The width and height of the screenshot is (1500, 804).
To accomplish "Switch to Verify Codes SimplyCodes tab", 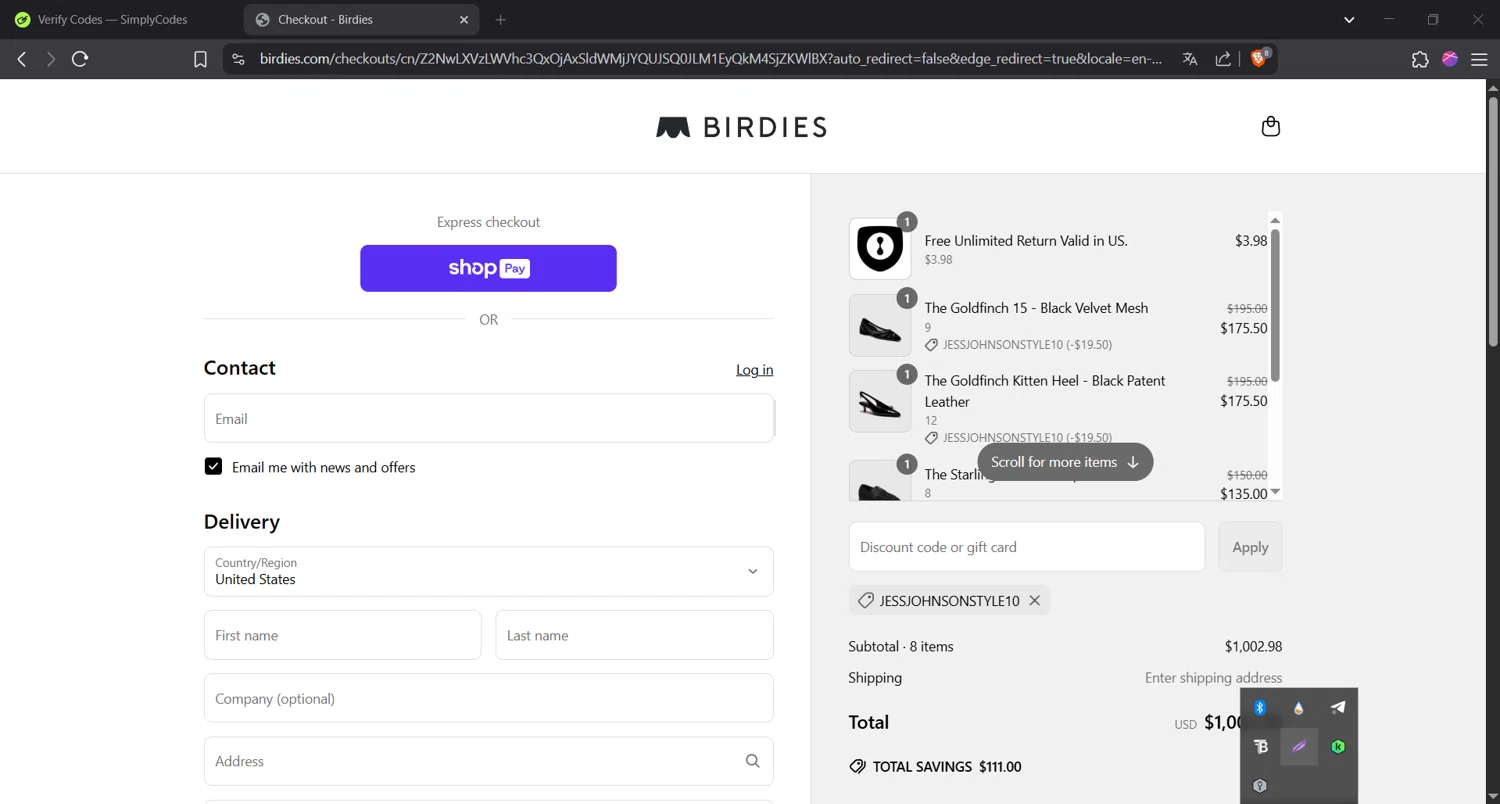I will click(113, 19).
